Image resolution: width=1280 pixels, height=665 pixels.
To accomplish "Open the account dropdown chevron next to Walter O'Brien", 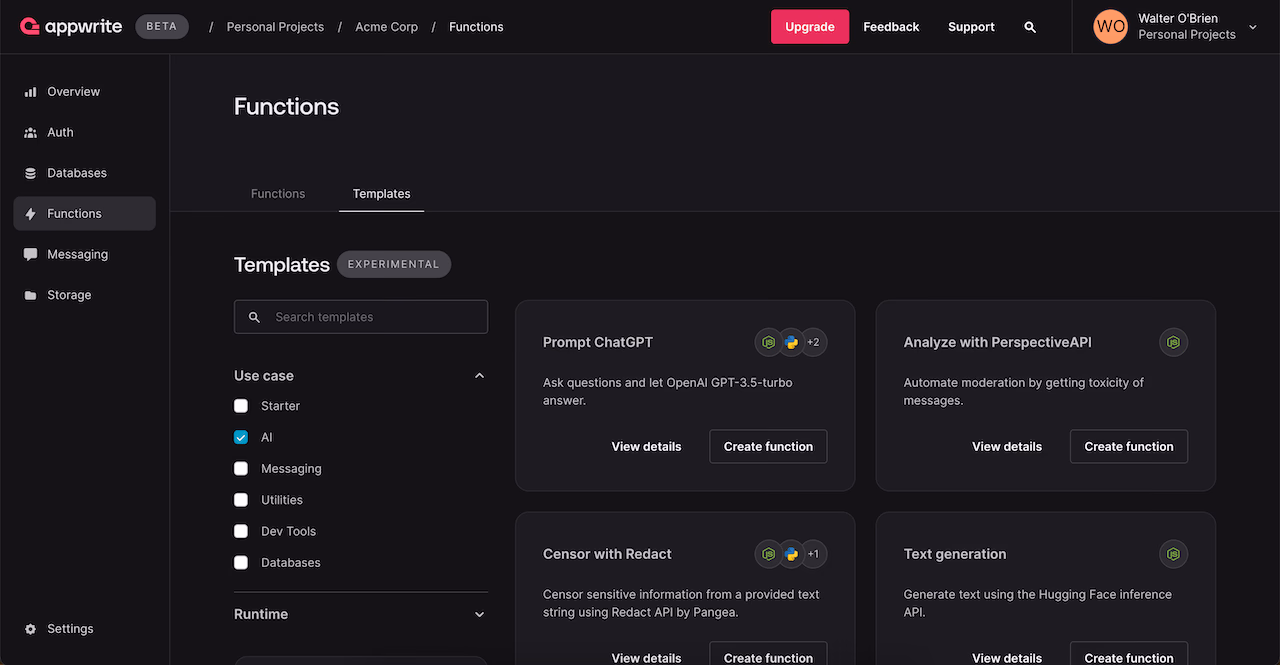I will point(1253,27).
